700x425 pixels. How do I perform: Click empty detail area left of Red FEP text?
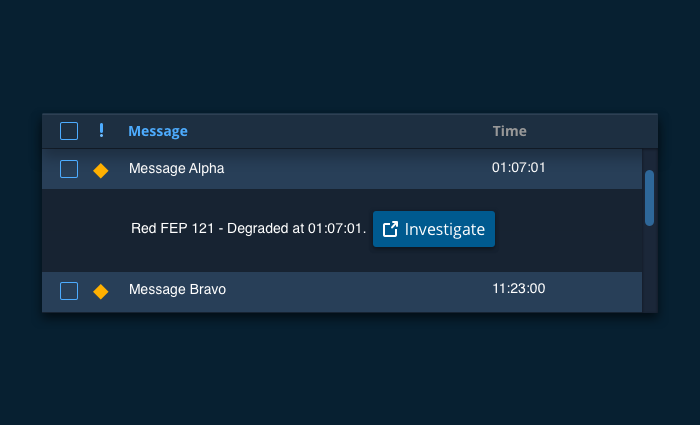[85, 229]
